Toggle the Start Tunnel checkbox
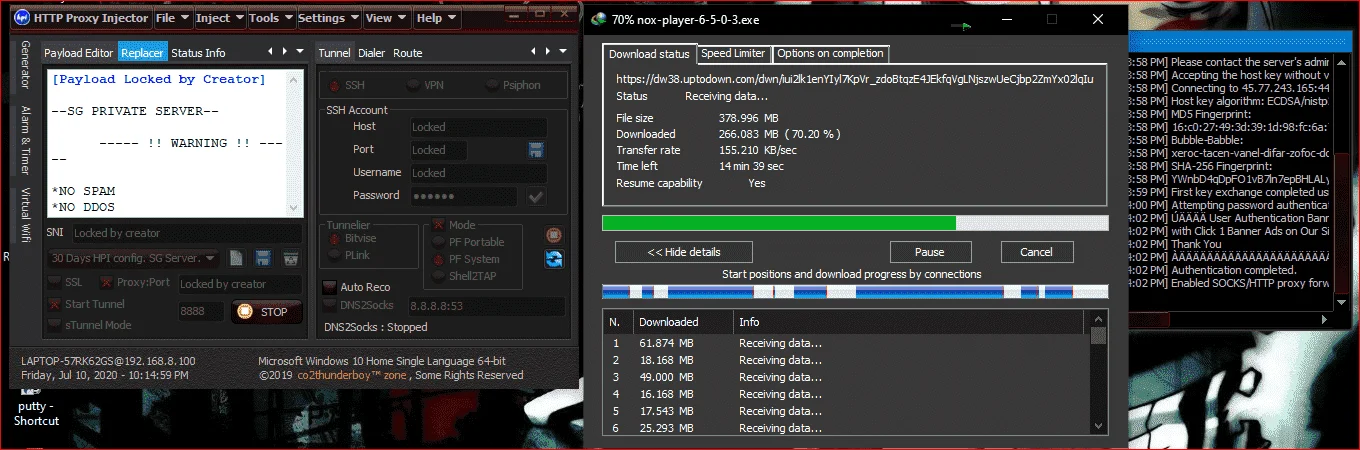1360x450 pixels. (x=55, y=304)
